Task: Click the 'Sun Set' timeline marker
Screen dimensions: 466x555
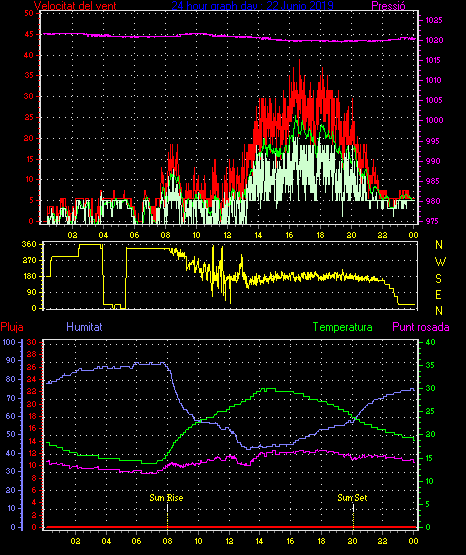Action: [352, 498]
